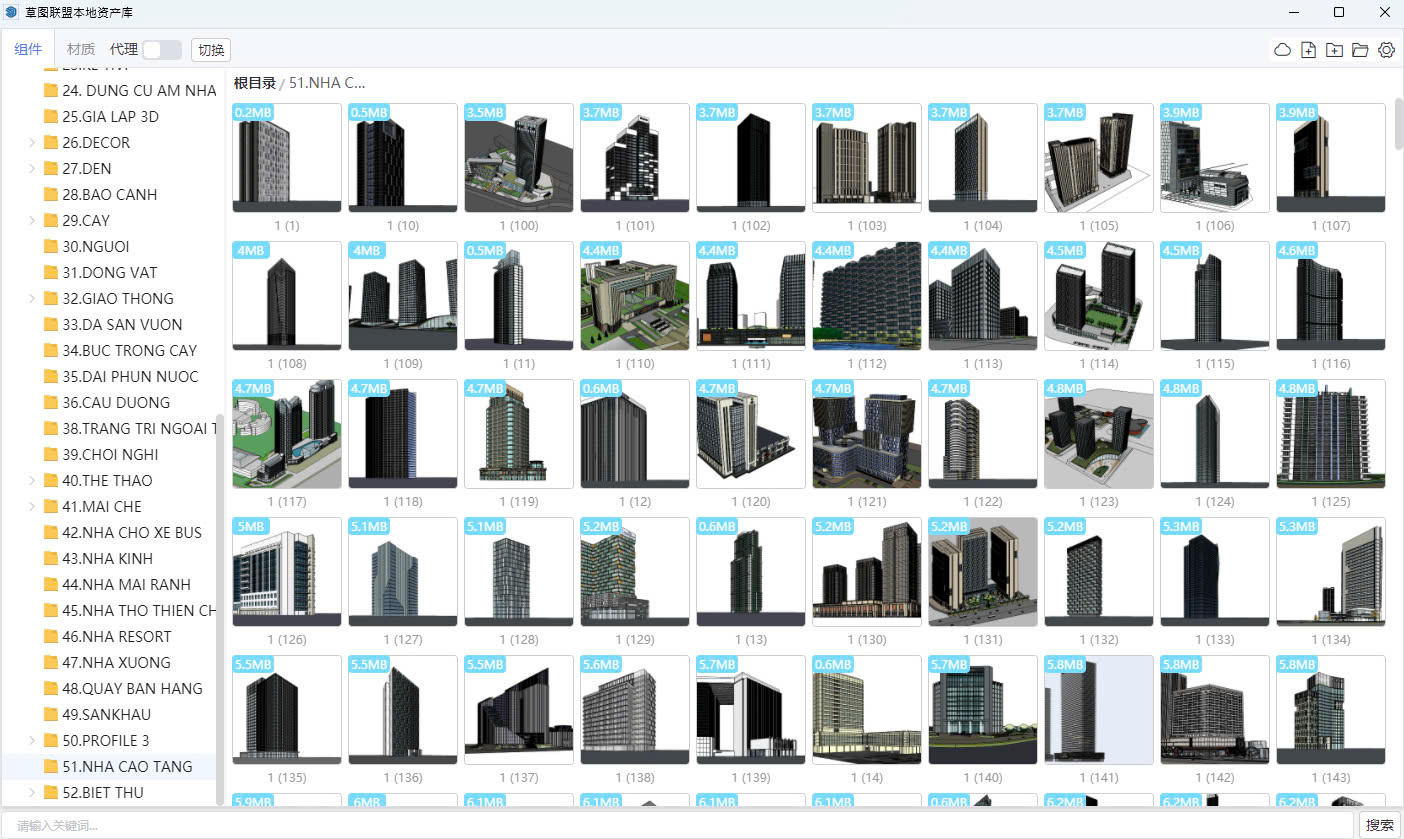1404x839 pixels.
Task: Click the open folder icon
Action: [1360, 50]
